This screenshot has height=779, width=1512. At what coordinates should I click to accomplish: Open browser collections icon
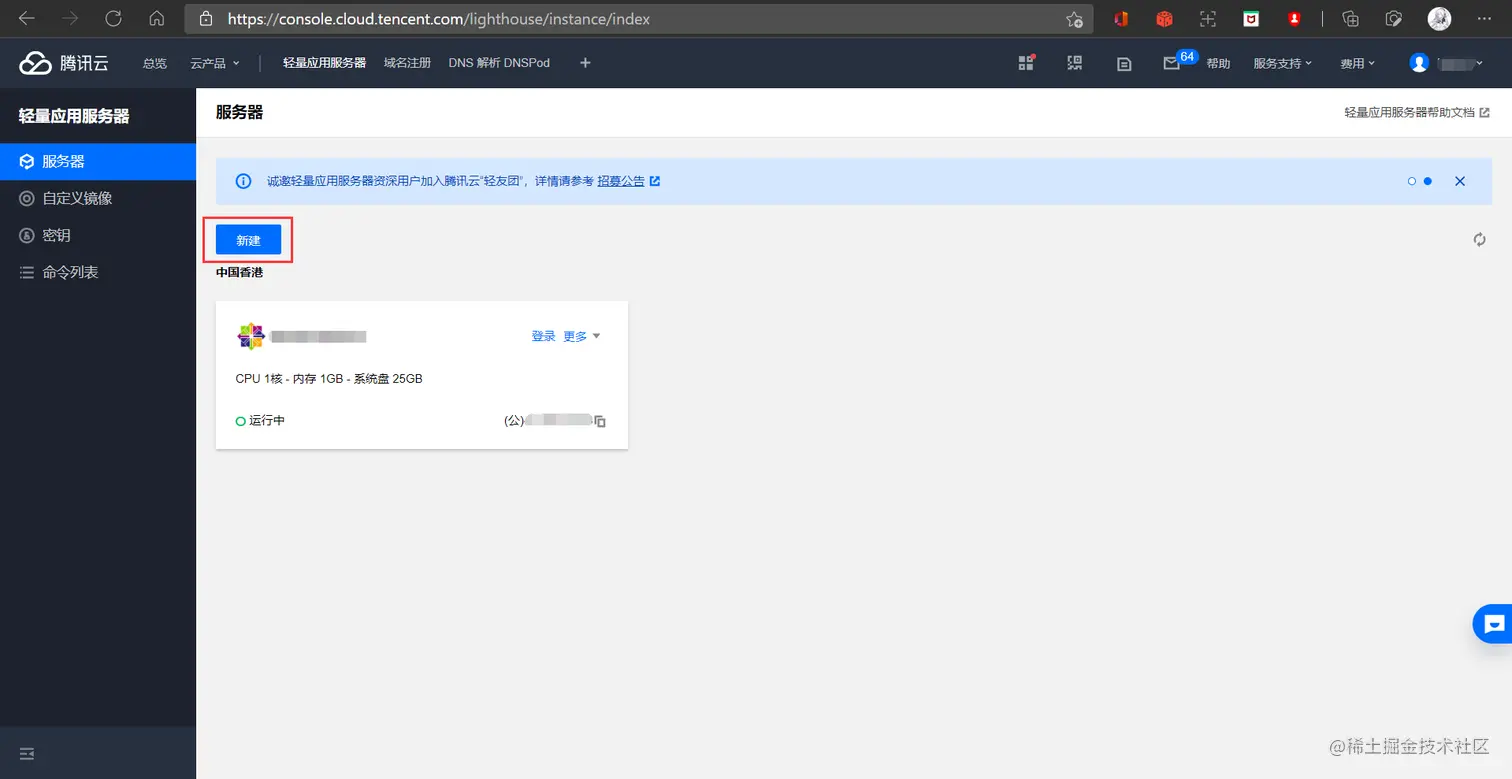point(1350,18)
